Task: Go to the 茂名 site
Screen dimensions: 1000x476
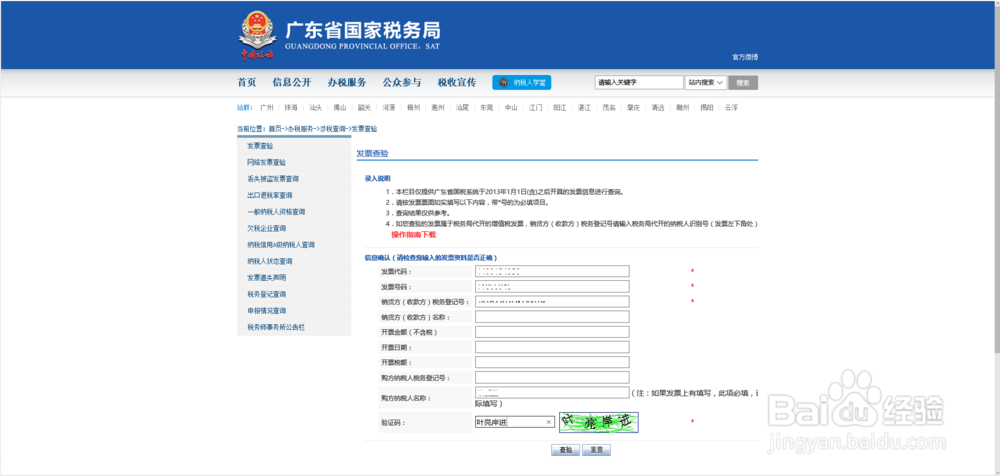Action: pos(609,108)
